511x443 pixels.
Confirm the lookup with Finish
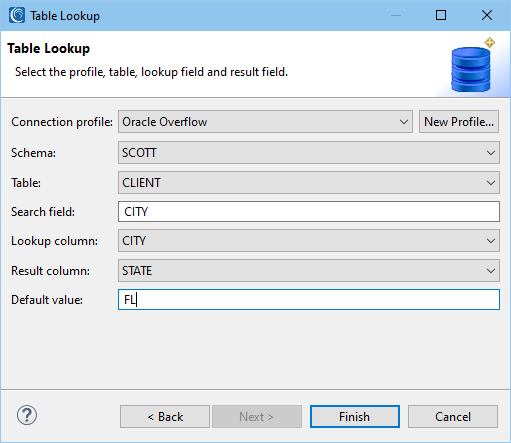[x=355, y=417]
